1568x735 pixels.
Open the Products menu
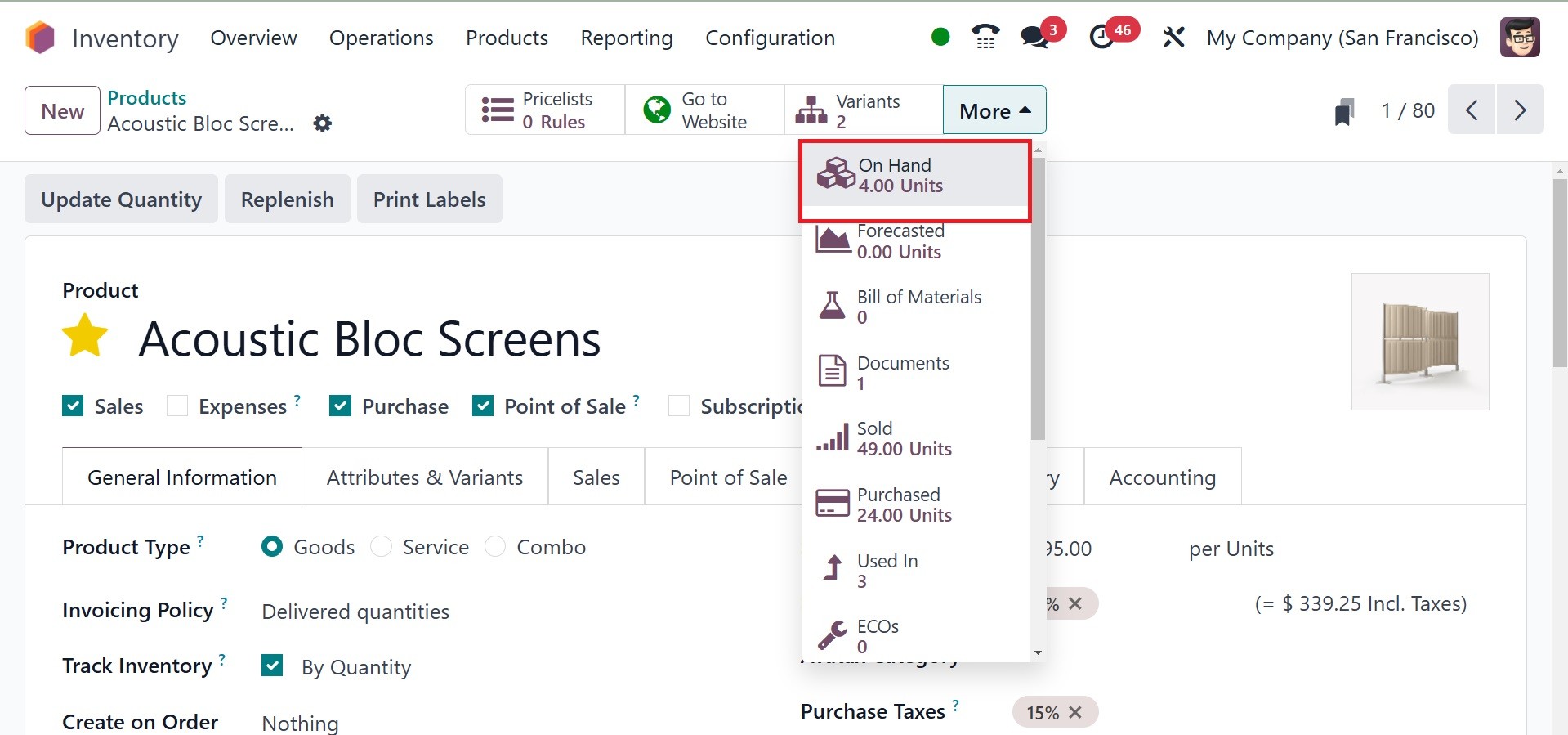click(x=507, y=38)
